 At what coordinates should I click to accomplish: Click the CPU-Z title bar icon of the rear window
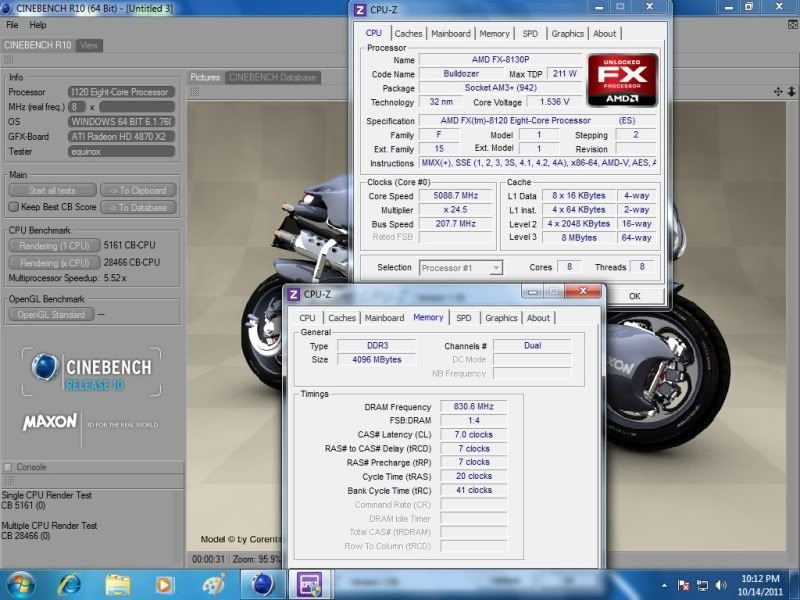click(x=360, y=10)
